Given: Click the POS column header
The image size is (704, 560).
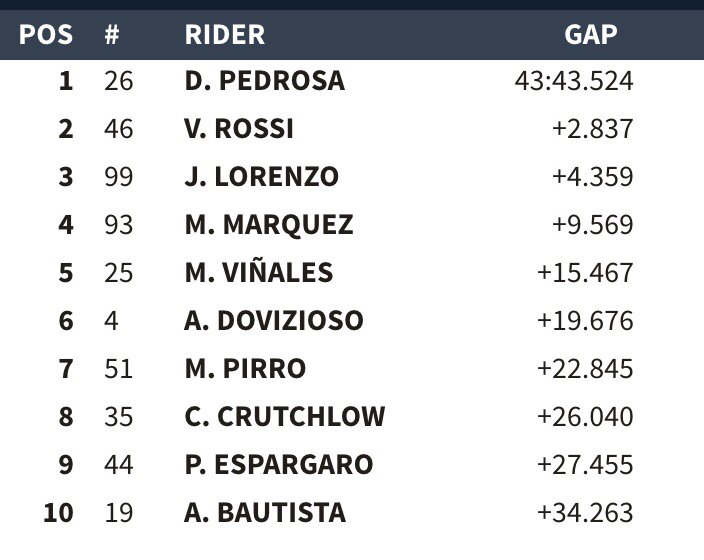Looking at the screenshot, I should (46, 35).
